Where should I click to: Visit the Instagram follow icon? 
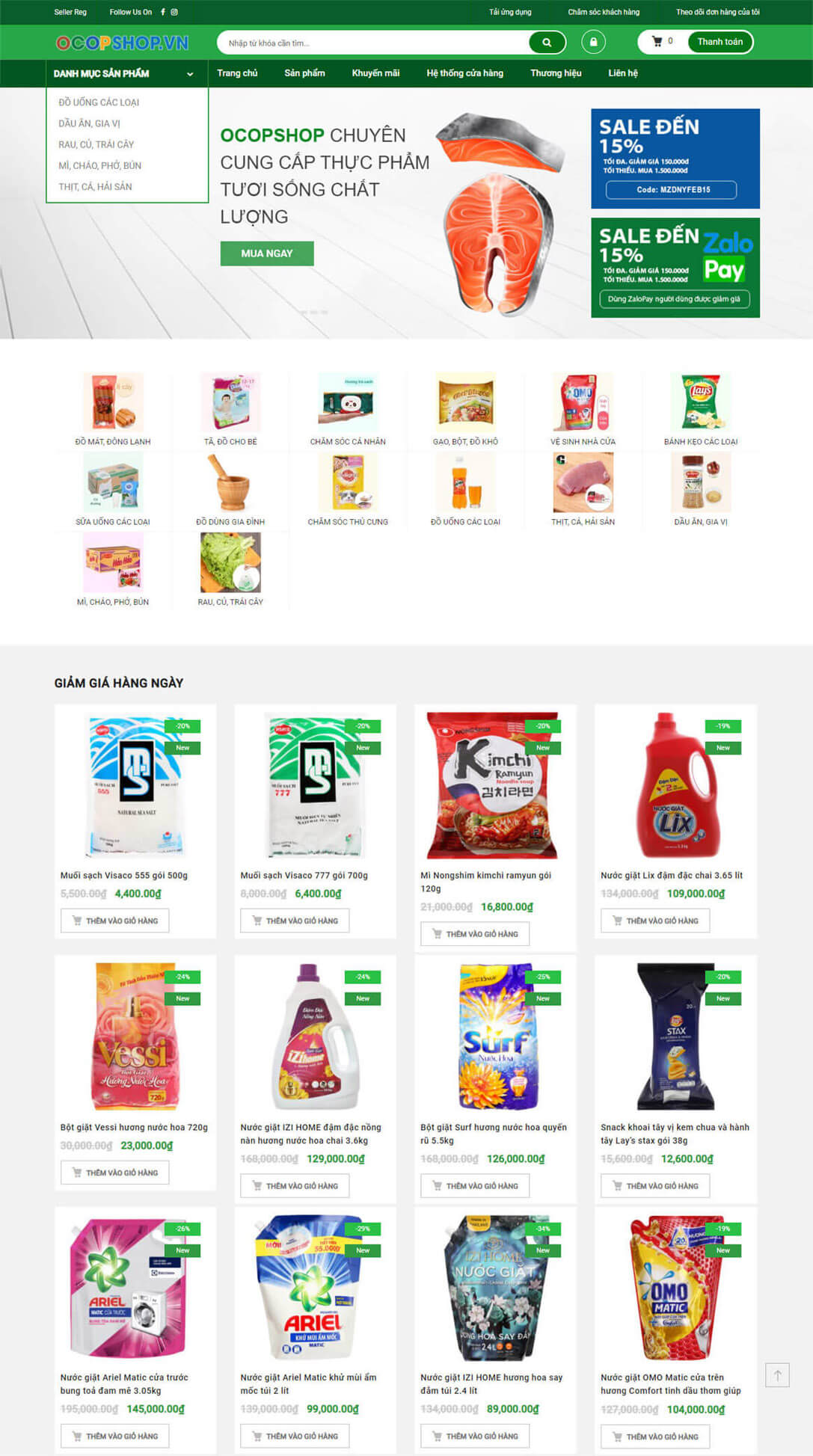[174, 12]
